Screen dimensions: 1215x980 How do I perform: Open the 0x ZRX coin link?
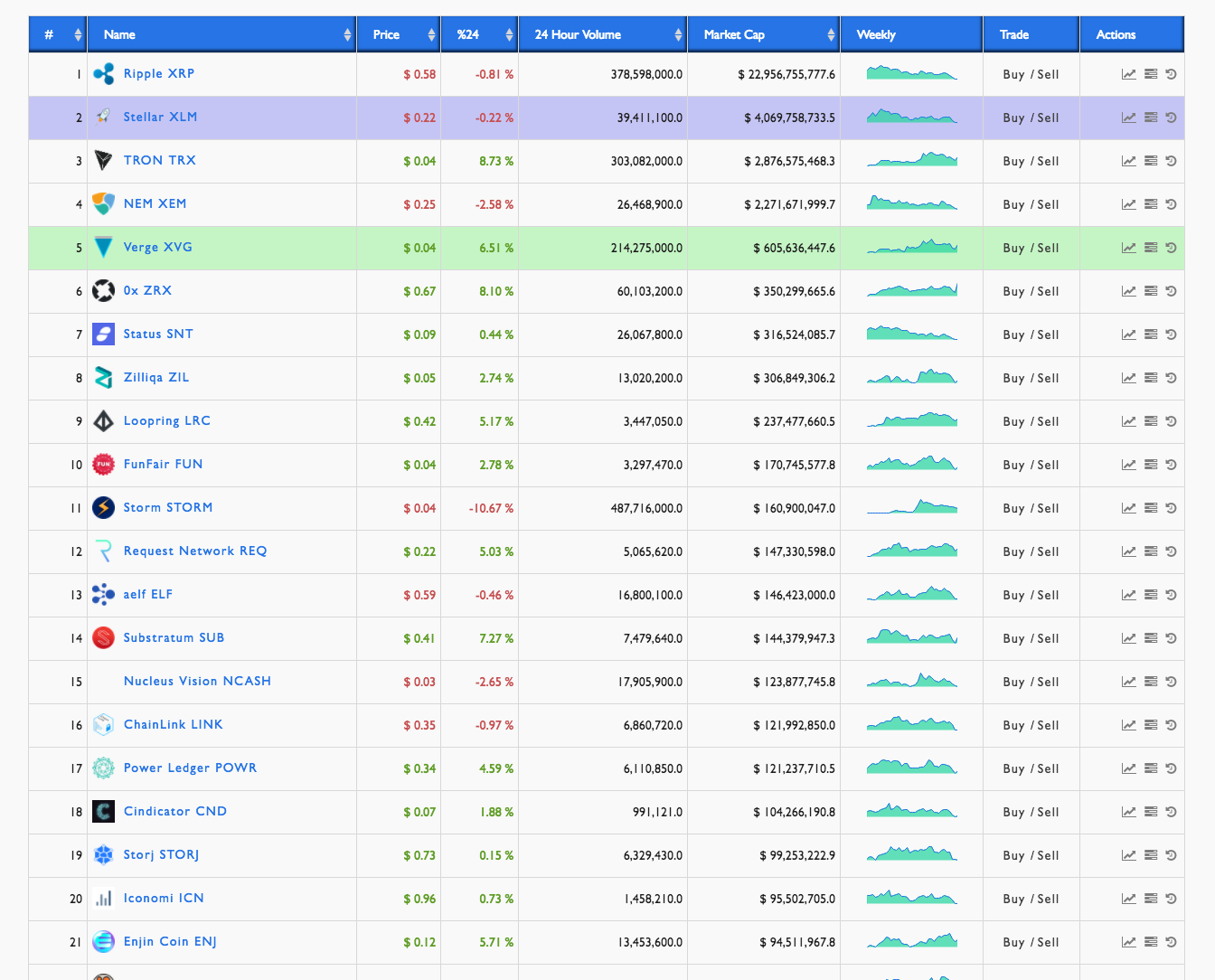147,291
